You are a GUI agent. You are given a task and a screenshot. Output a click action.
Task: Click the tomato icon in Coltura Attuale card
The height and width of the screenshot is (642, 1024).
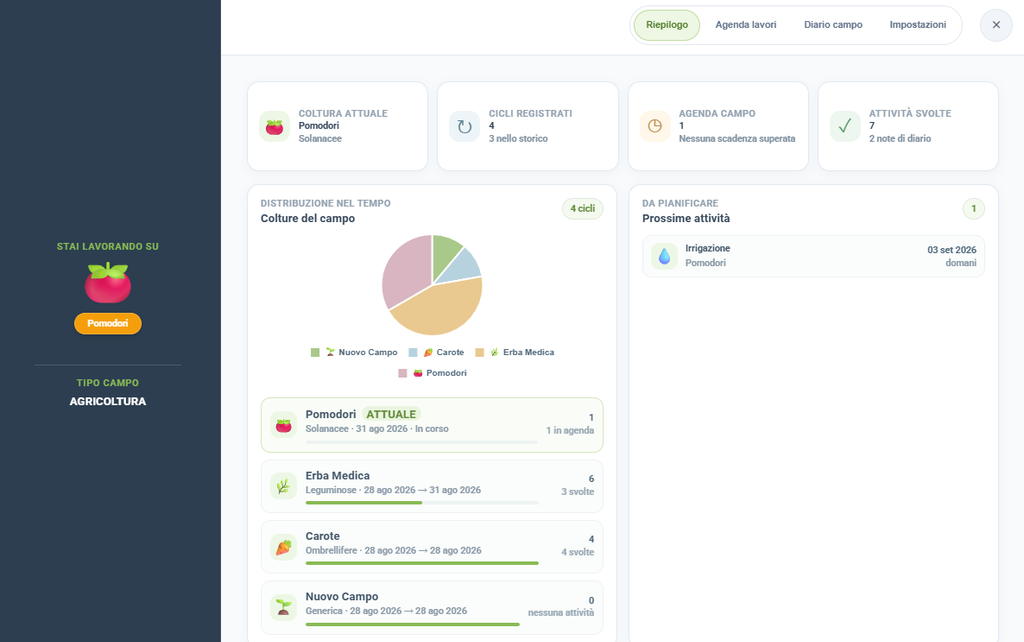tap(274, 127)
